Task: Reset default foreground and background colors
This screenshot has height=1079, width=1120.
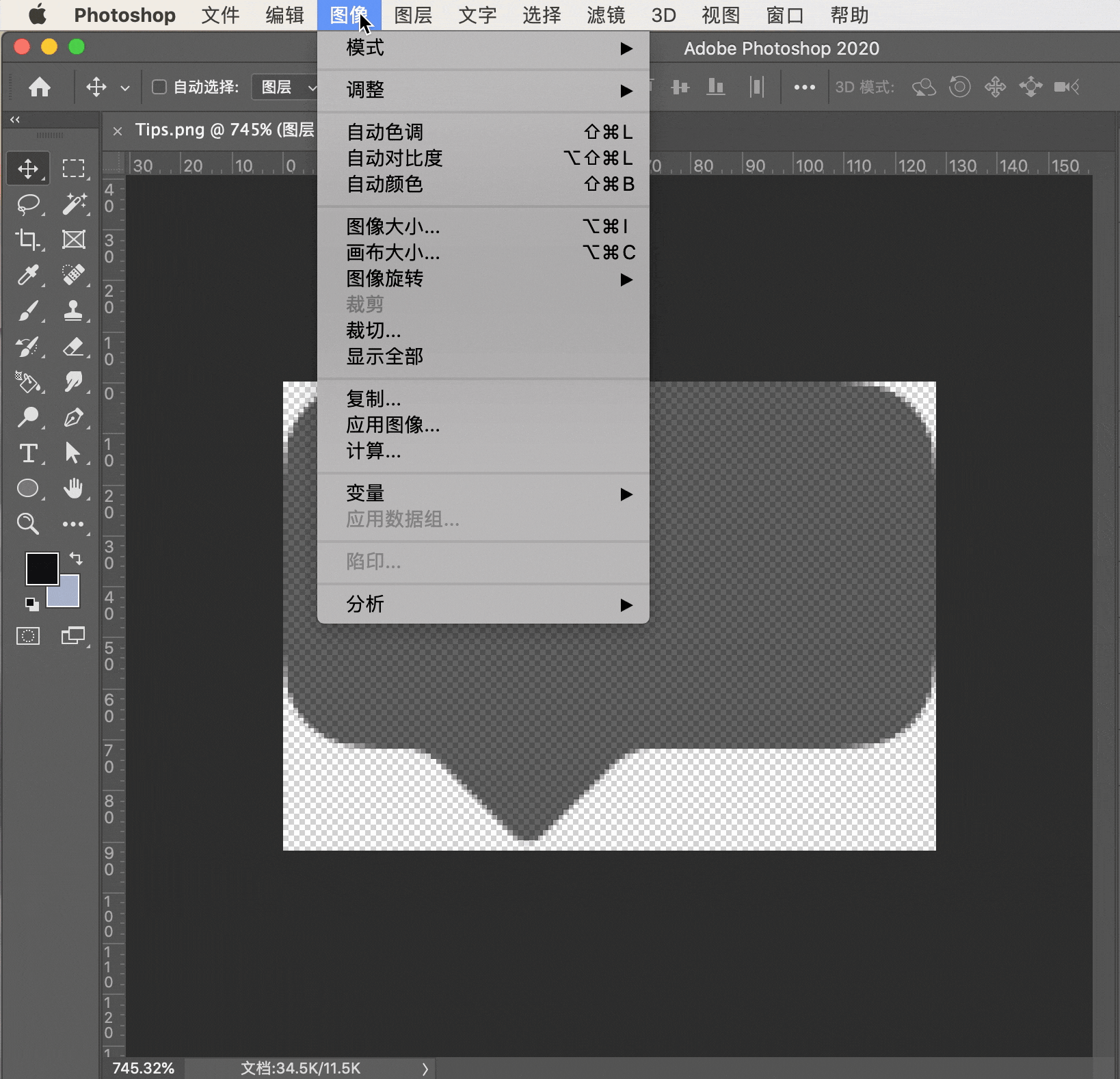Action: point(31,604)
